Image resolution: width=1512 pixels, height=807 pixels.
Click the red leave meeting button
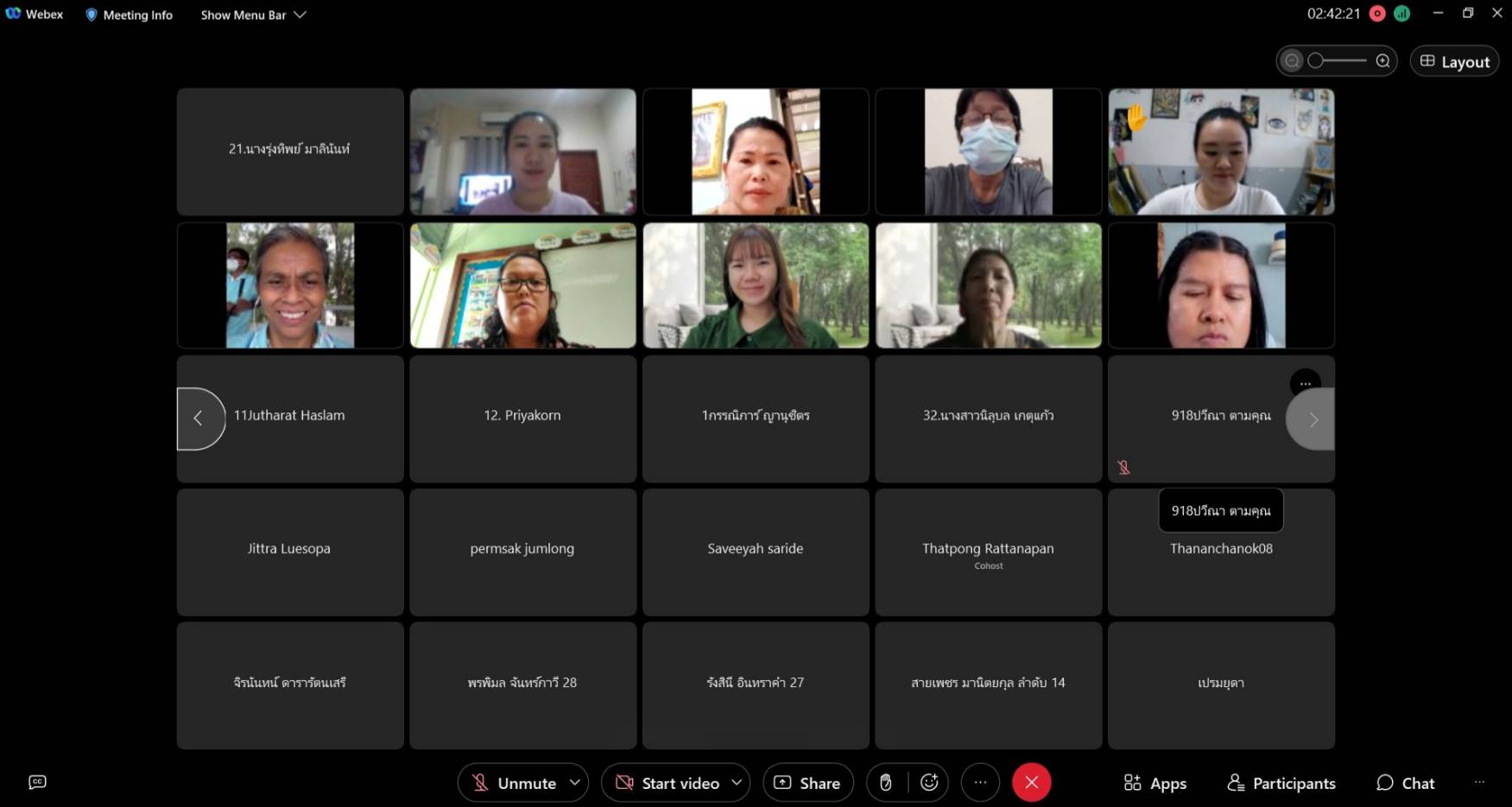(1031, 783)
